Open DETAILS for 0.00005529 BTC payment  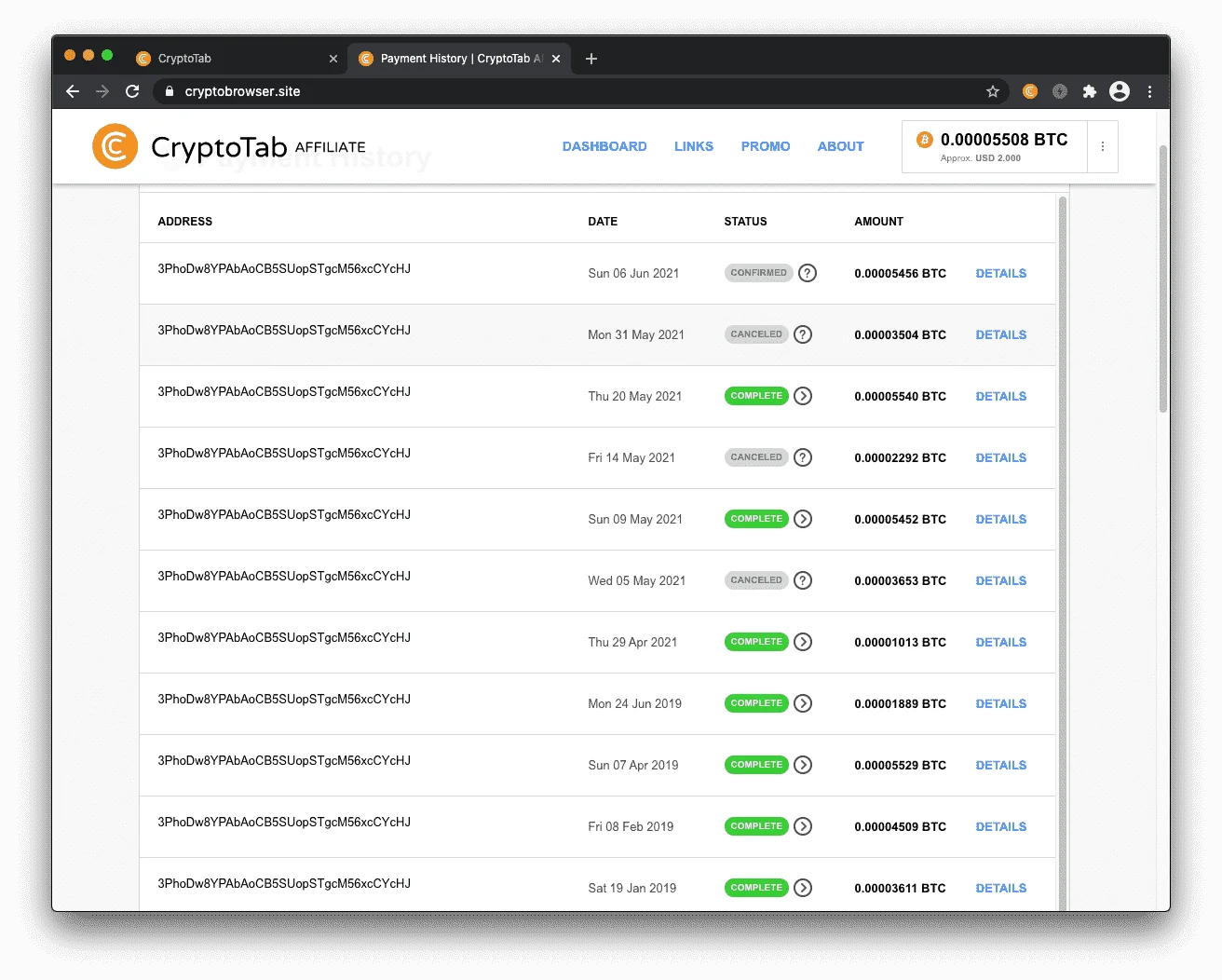click(x=1001, y=765)
